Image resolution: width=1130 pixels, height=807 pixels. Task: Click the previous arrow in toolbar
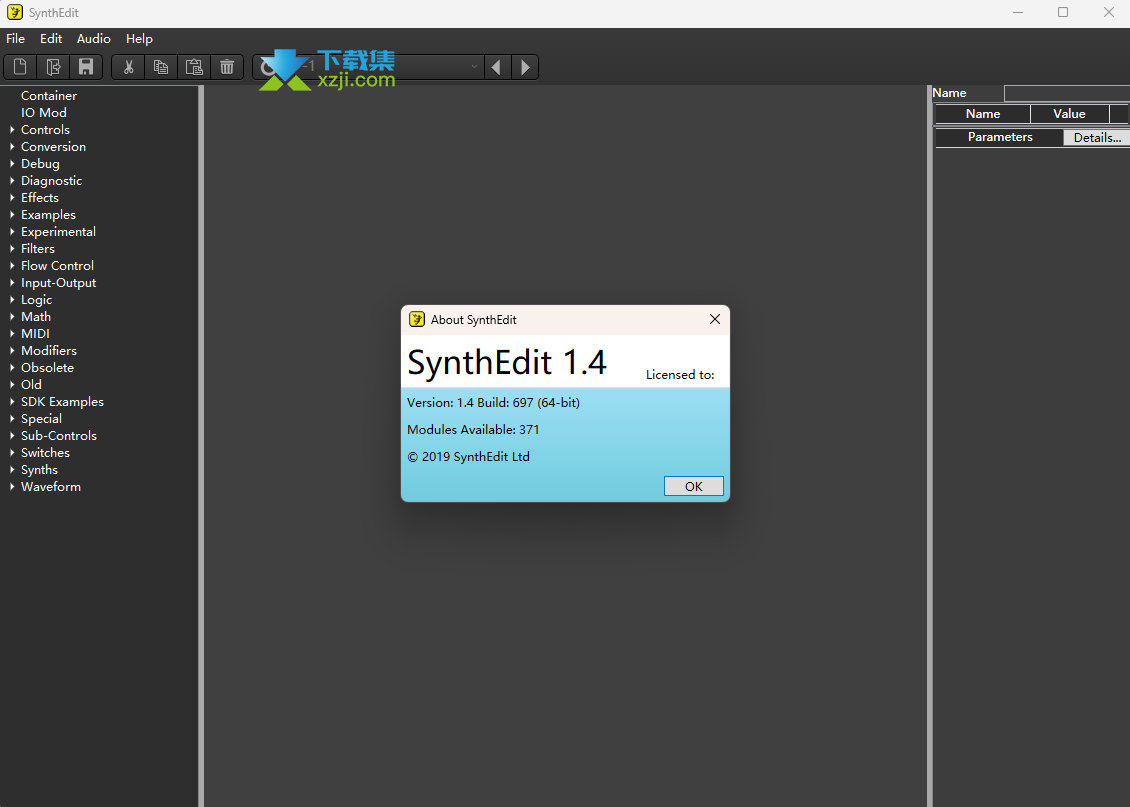497,67
